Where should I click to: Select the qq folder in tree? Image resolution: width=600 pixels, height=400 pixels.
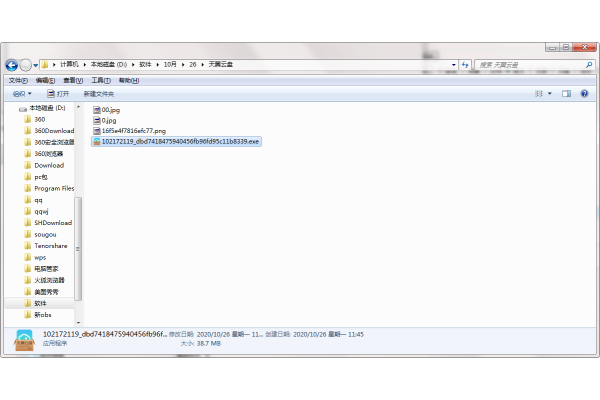33,200
